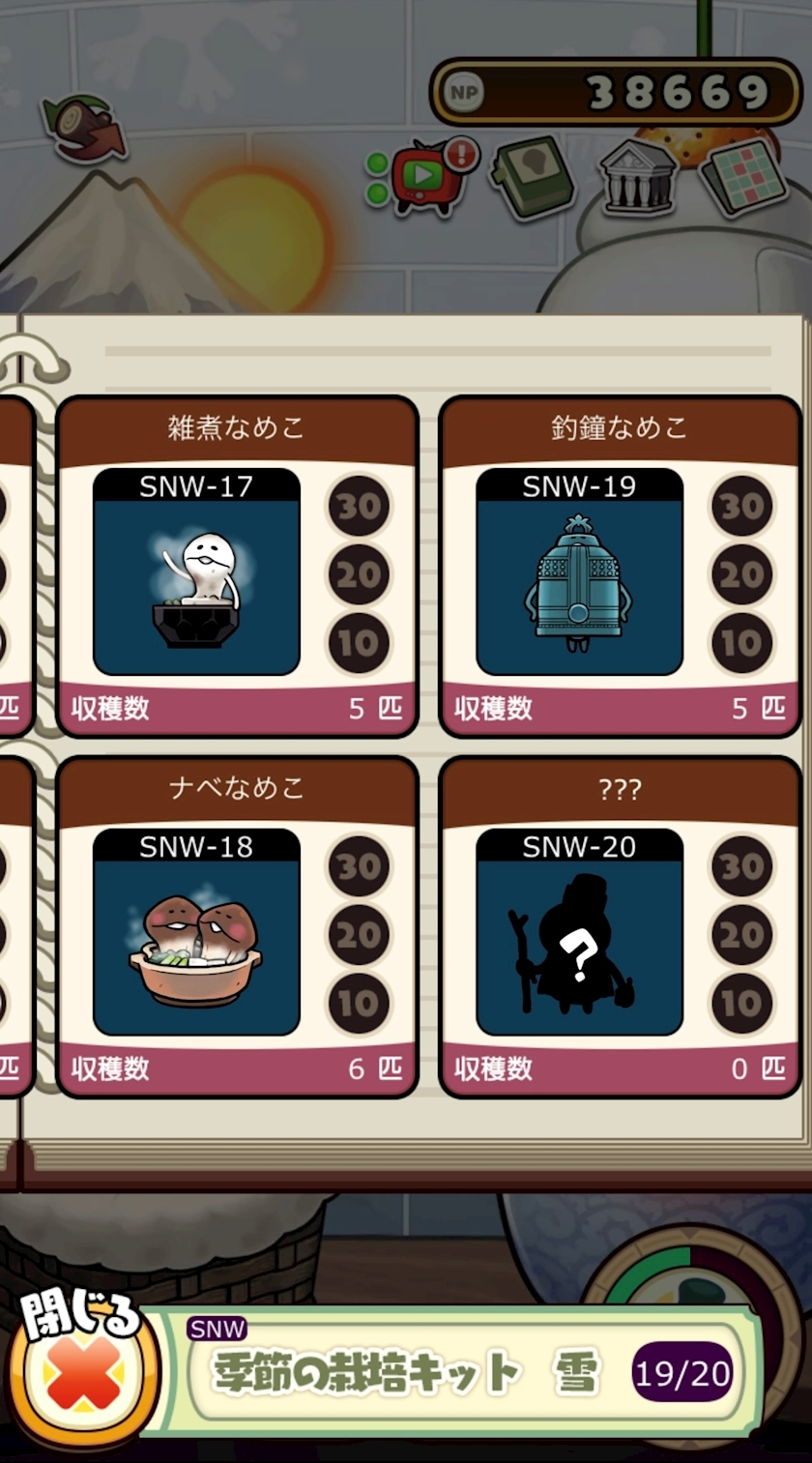This screenshot has height=1463, width=812.
Task: Select the SNW-18 nabe nameko thumbnail
Action: (x=196, y=932)
